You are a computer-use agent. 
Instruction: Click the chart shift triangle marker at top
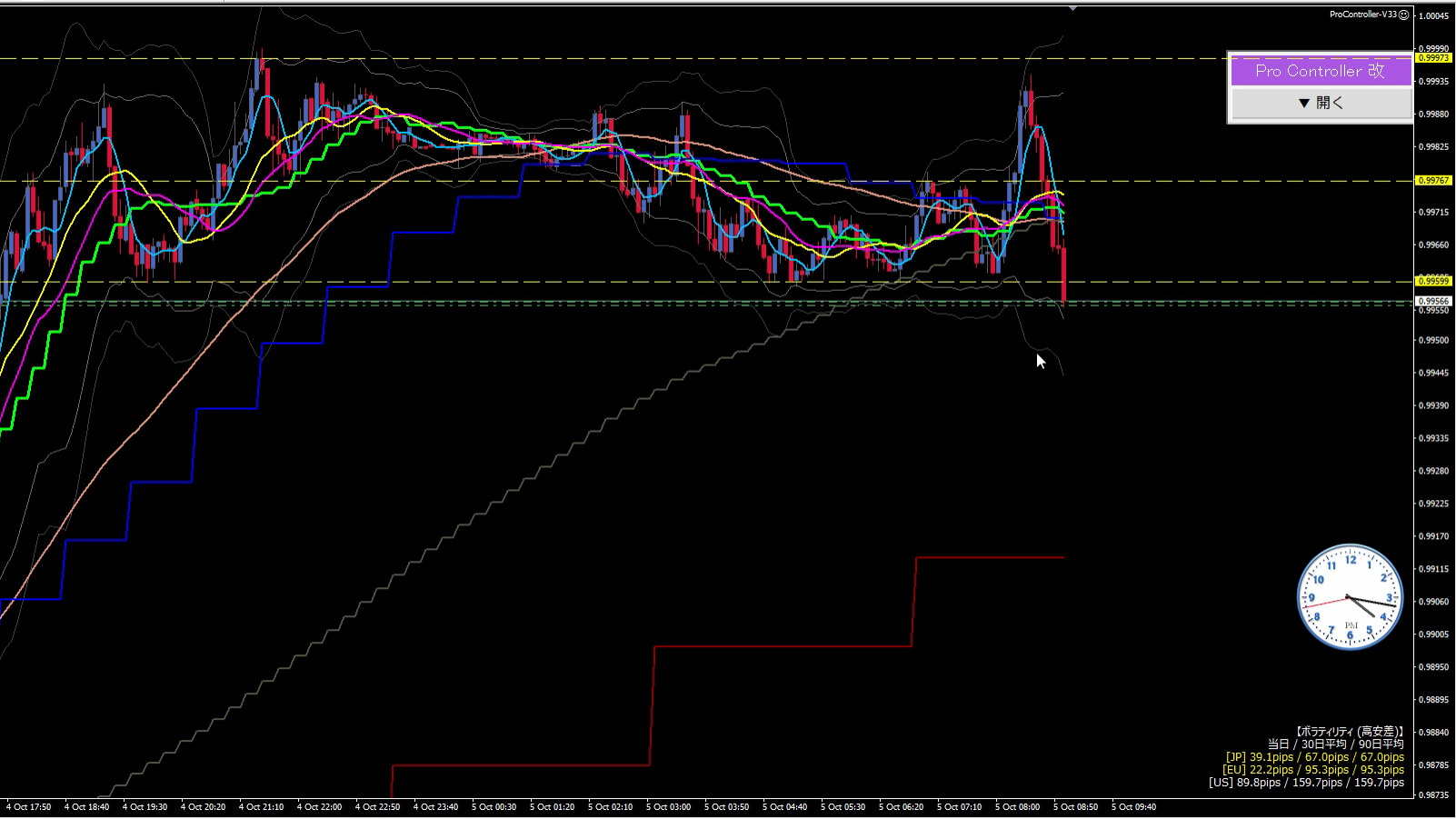[x=1072, y=8]
